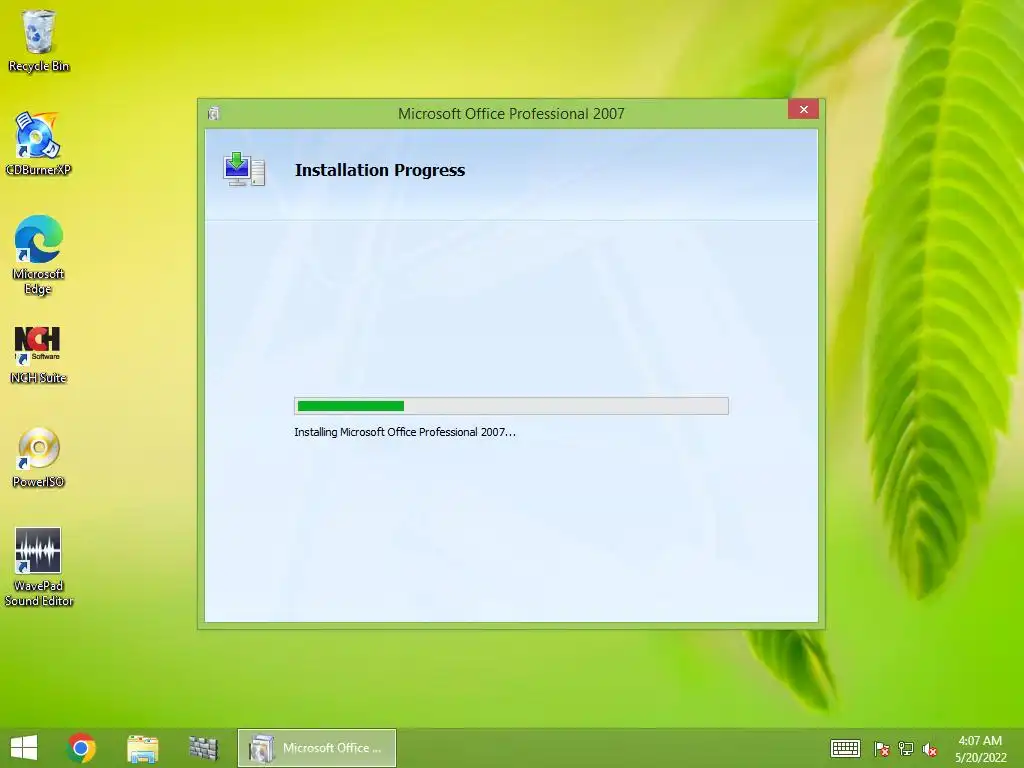
Task: Click the muted volume tray icon
Action: click(x=930, y=749)
